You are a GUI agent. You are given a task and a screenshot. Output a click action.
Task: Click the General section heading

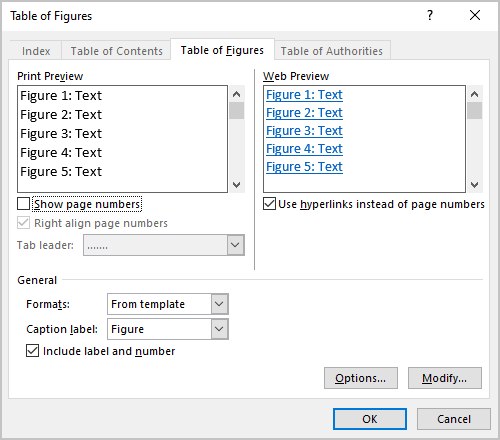(37, 280)
